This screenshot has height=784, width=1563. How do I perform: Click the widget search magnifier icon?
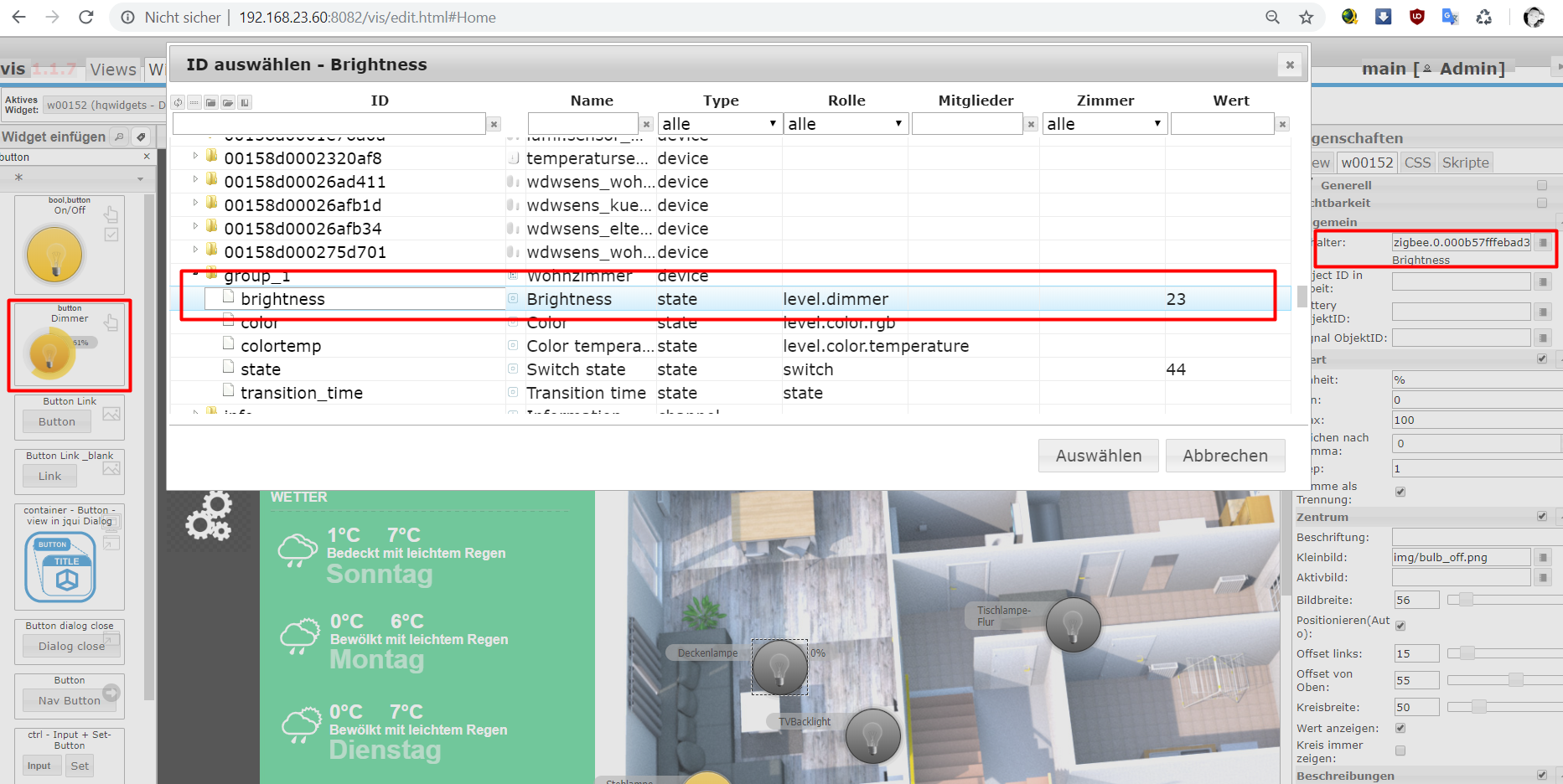(120, 137)
